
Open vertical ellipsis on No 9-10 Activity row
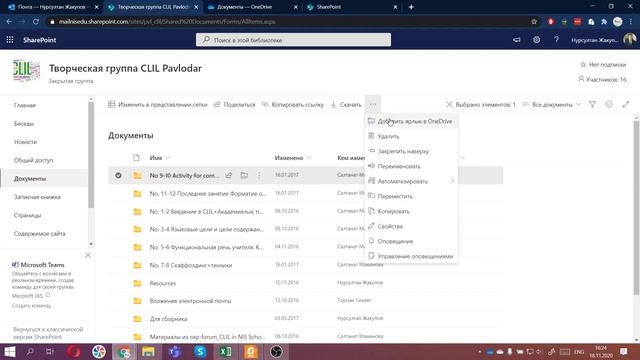tap(259, 175)
